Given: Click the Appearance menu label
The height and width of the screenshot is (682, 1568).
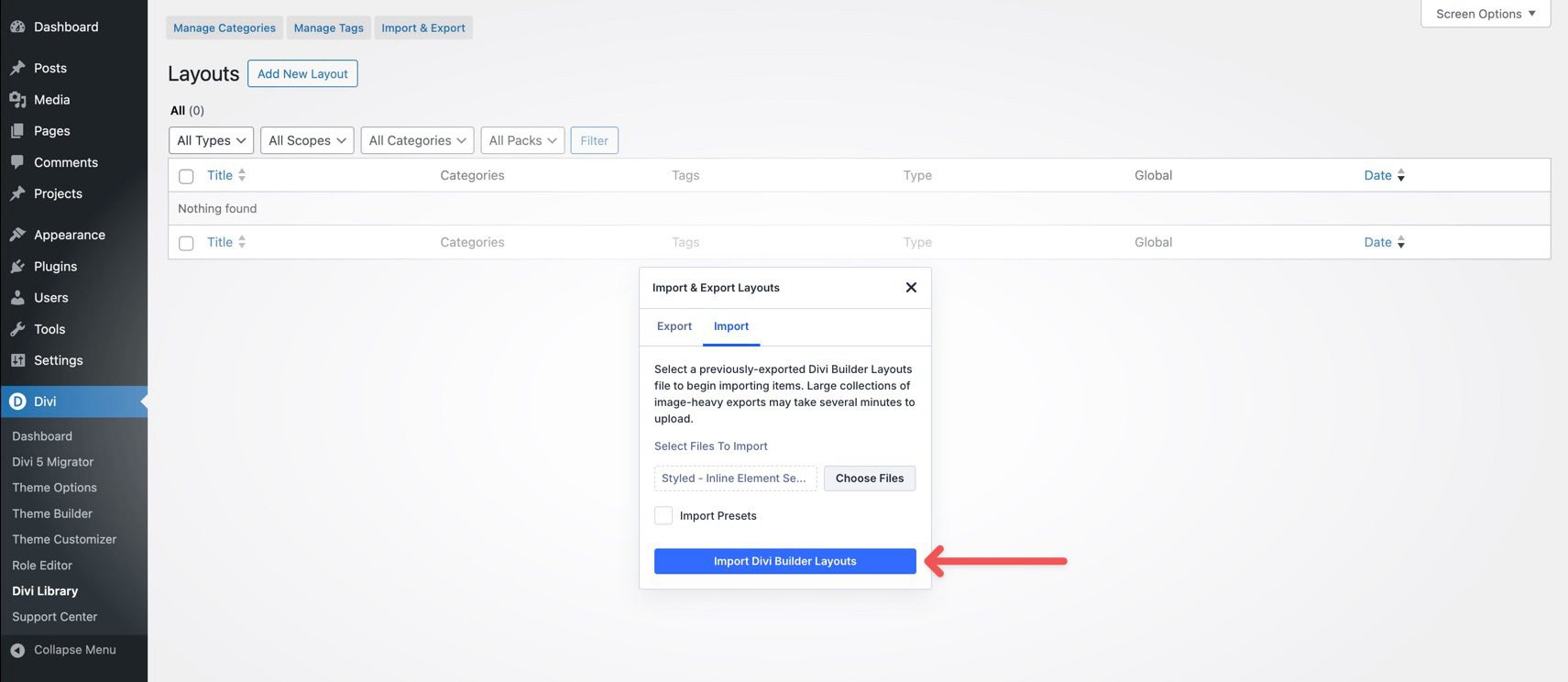Looking at the screenshot, I should (70, 235).
